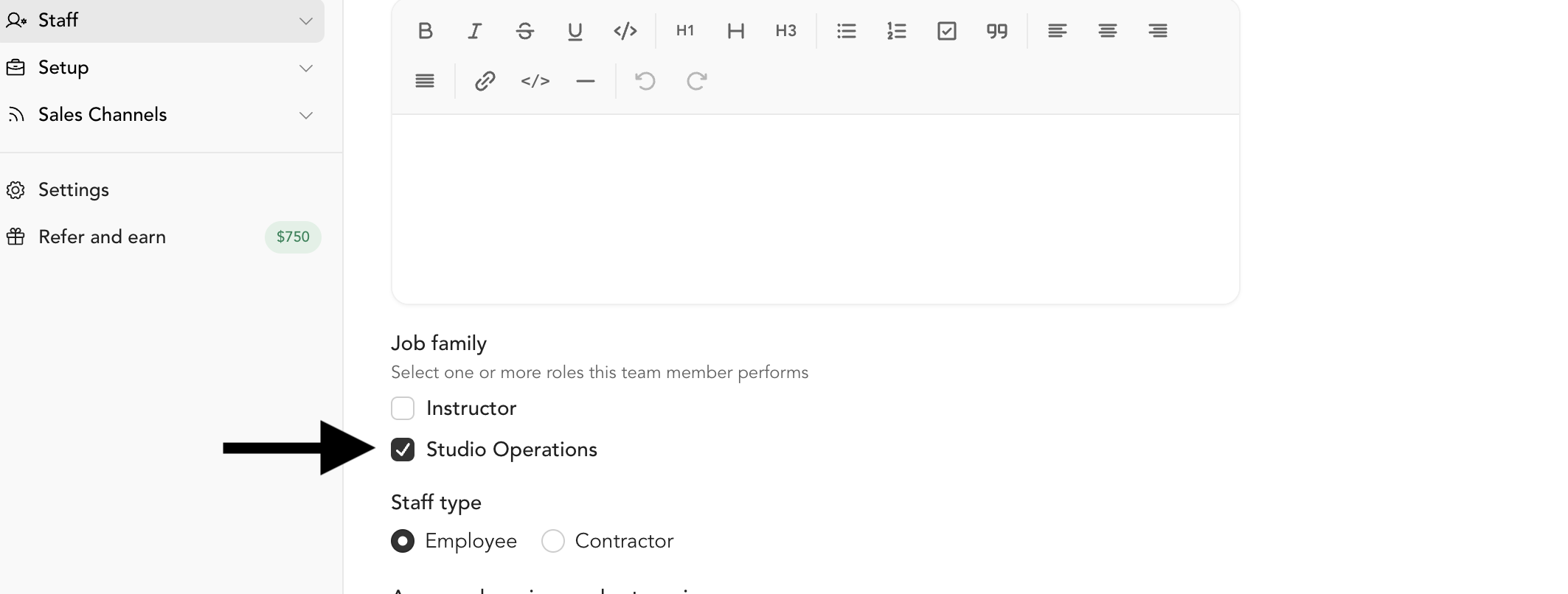Apply bold formatting in the editor toolbar
This screenshot has width=1568, height=594.
tap(425, 31)
